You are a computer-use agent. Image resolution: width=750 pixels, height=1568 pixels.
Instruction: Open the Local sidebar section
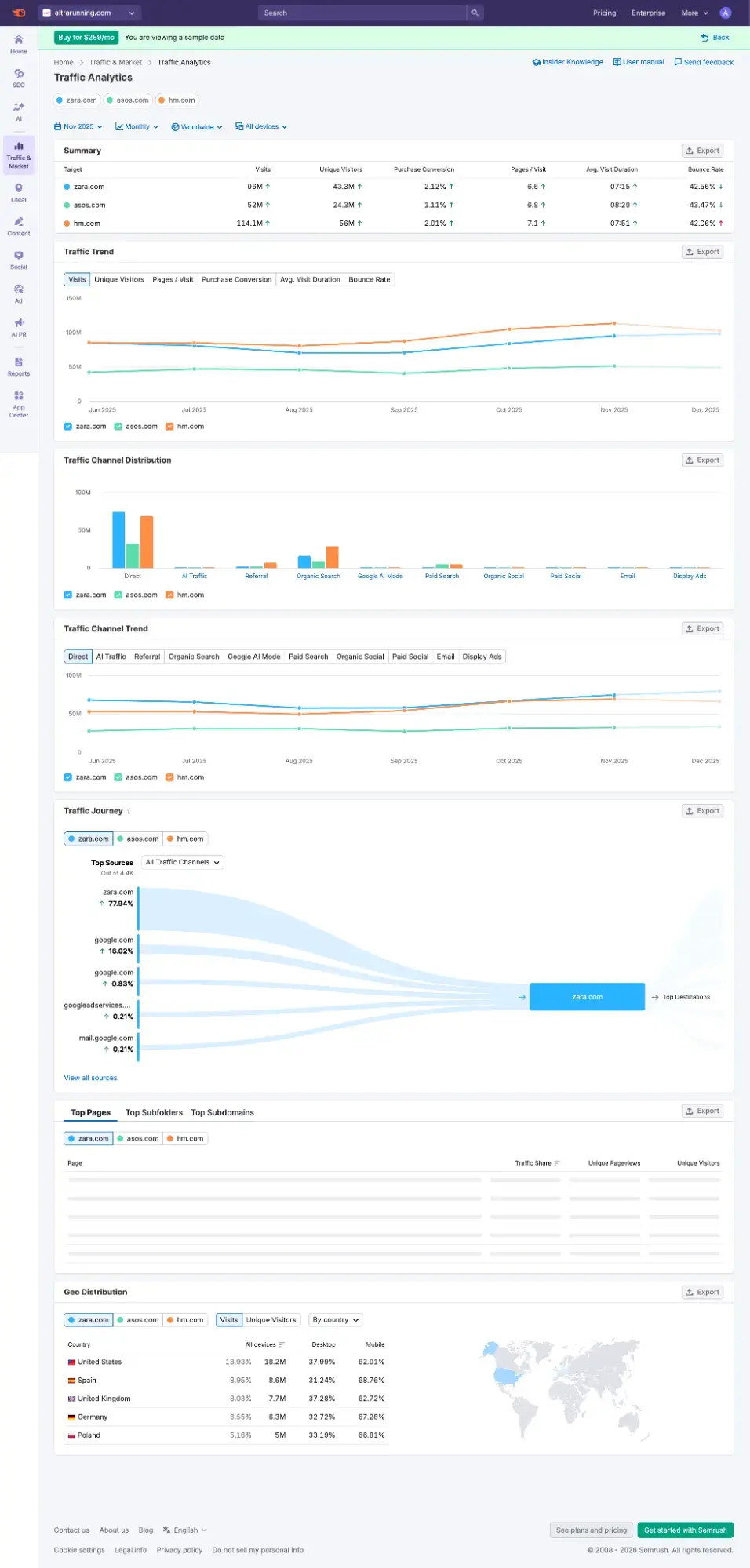(x=19, y=192)
